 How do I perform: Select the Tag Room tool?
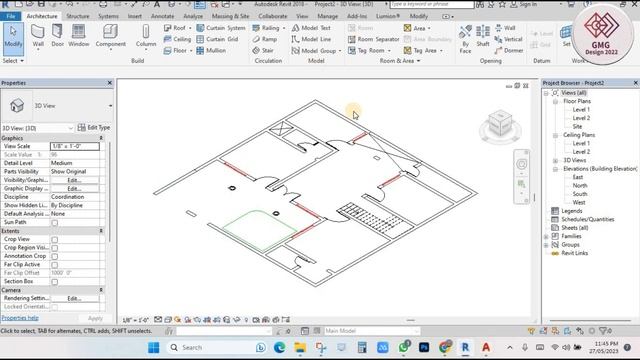pos(369,51)
